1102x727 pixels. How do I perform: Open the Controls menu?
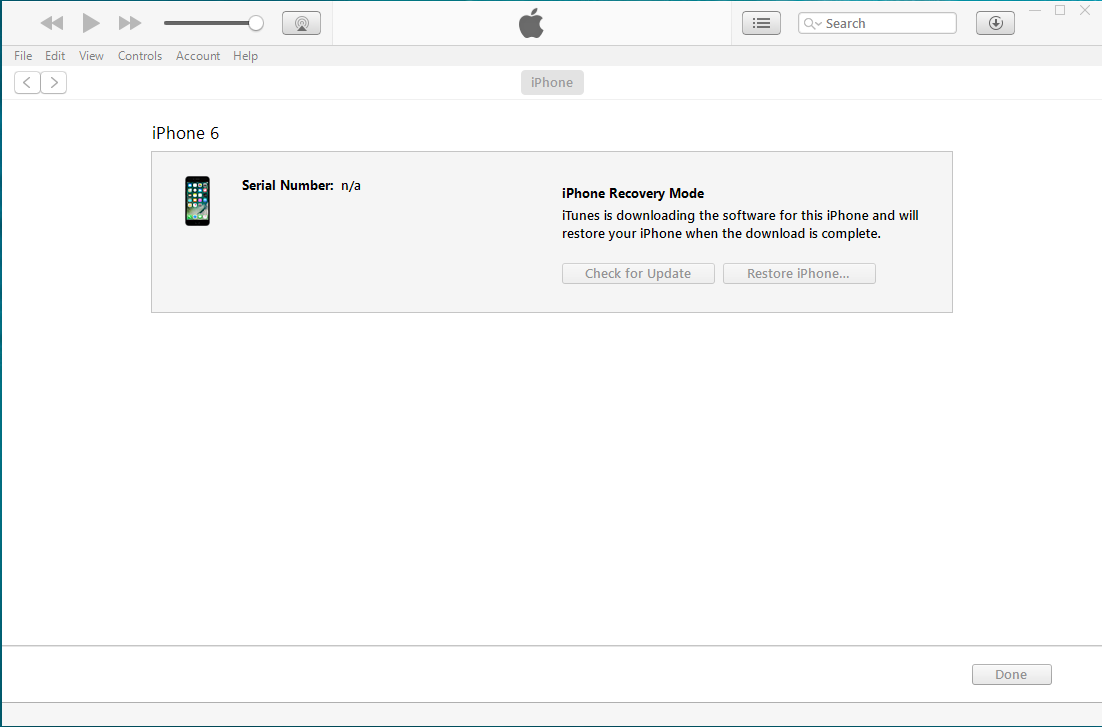click(x=140, y=56)
